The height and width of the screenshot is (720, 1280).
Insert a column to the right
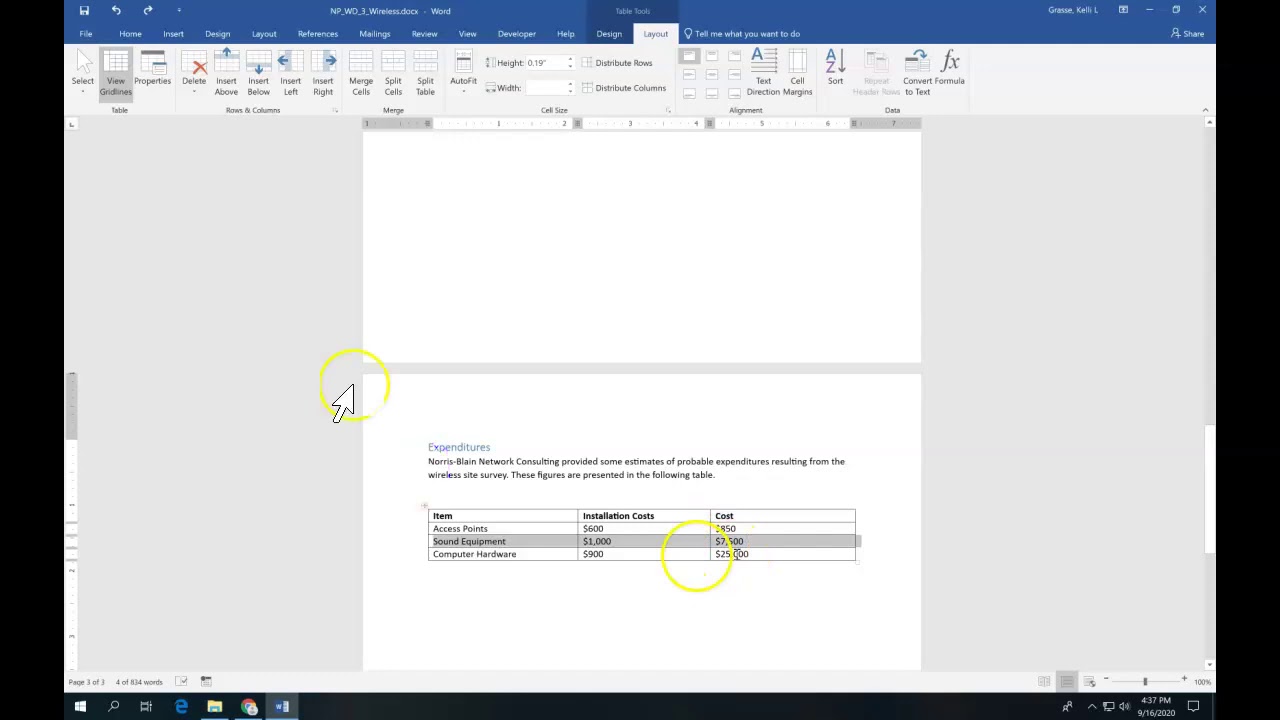(x=322, y=74)
